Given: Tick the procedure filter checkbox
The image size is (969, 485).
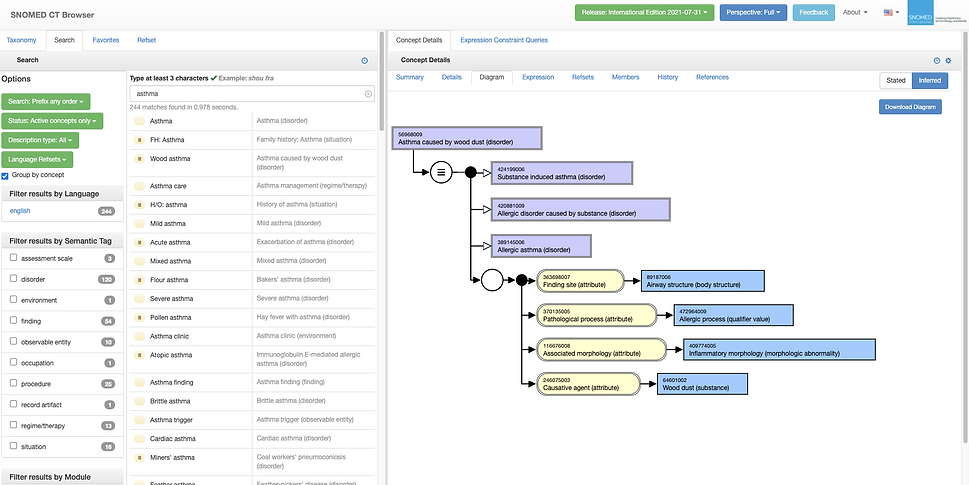Looking at the screenshot, I should (14, 384).
